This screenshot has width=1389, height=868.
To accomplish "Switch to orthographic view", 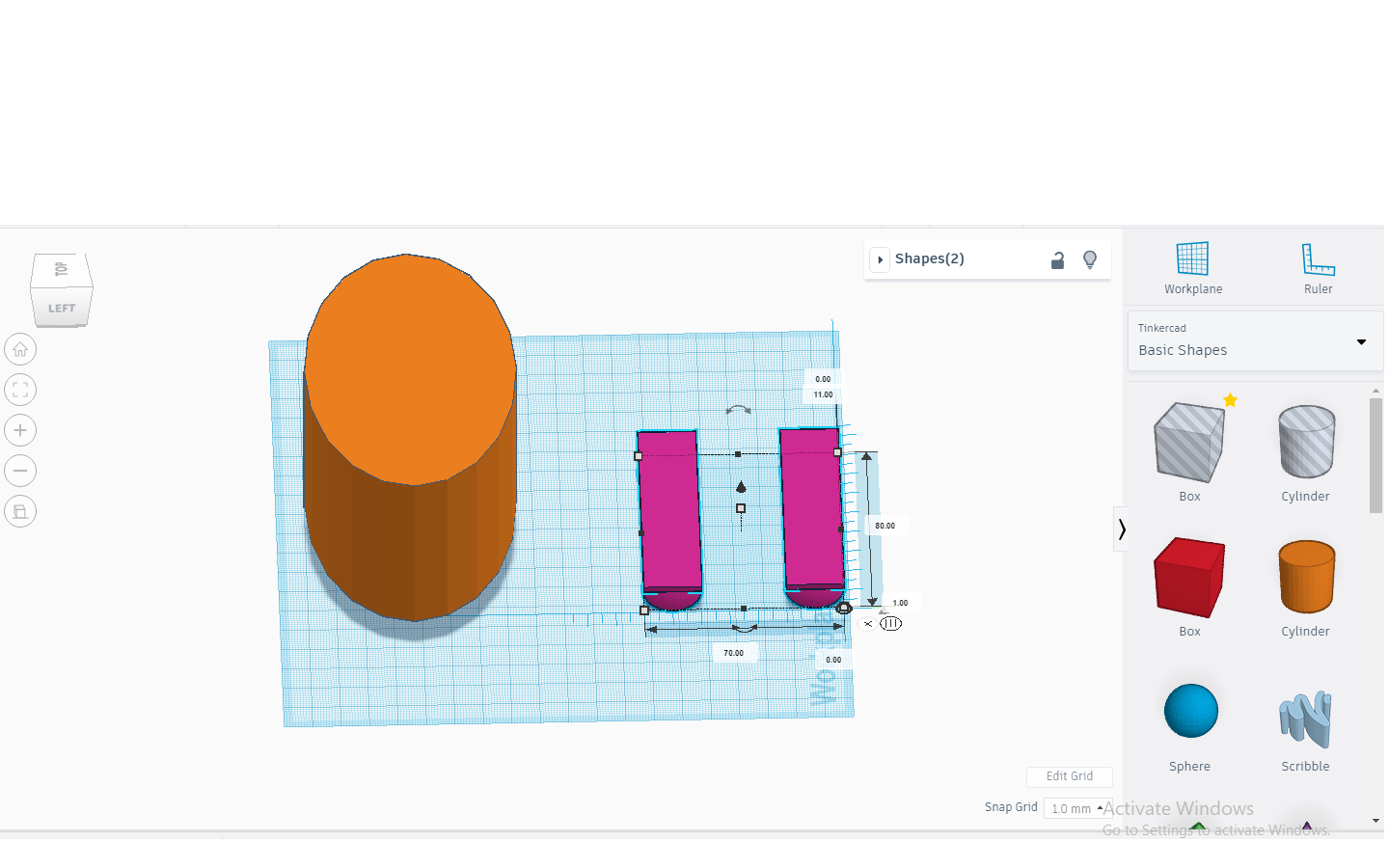I will point(20,511).
